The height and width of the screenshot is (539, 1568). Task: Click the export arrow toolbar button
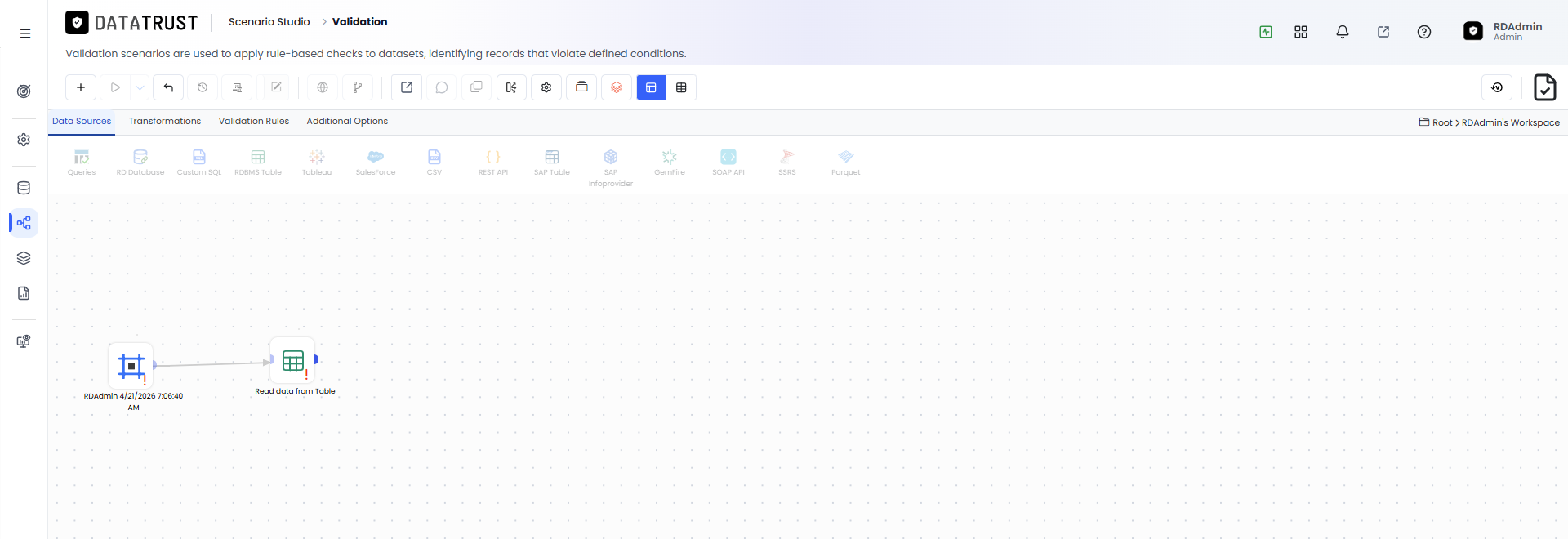(x=407, y=87)
